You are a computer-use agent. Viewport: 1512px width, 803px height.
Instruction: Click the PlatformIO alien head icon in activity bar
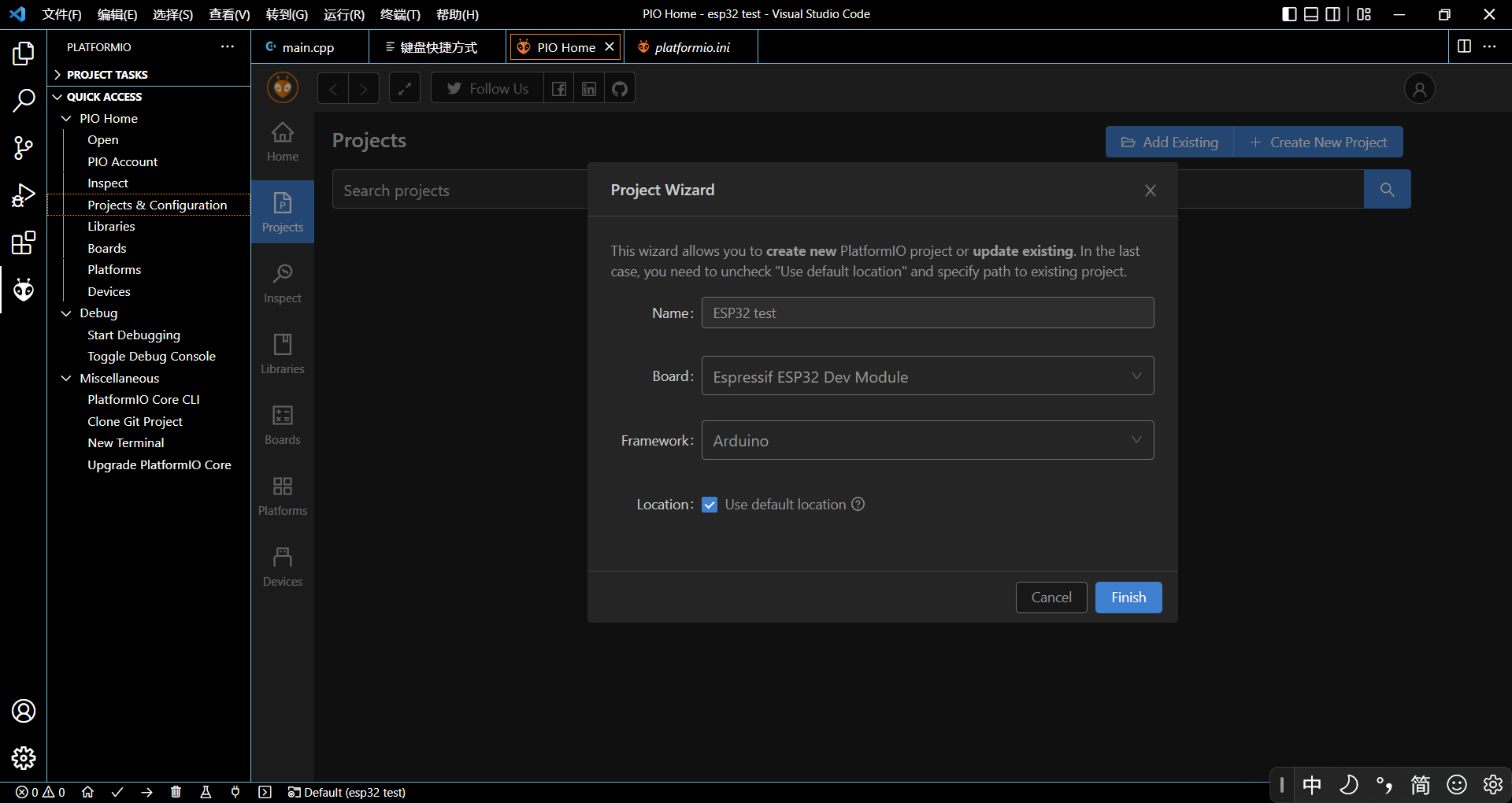pos(24,290)
